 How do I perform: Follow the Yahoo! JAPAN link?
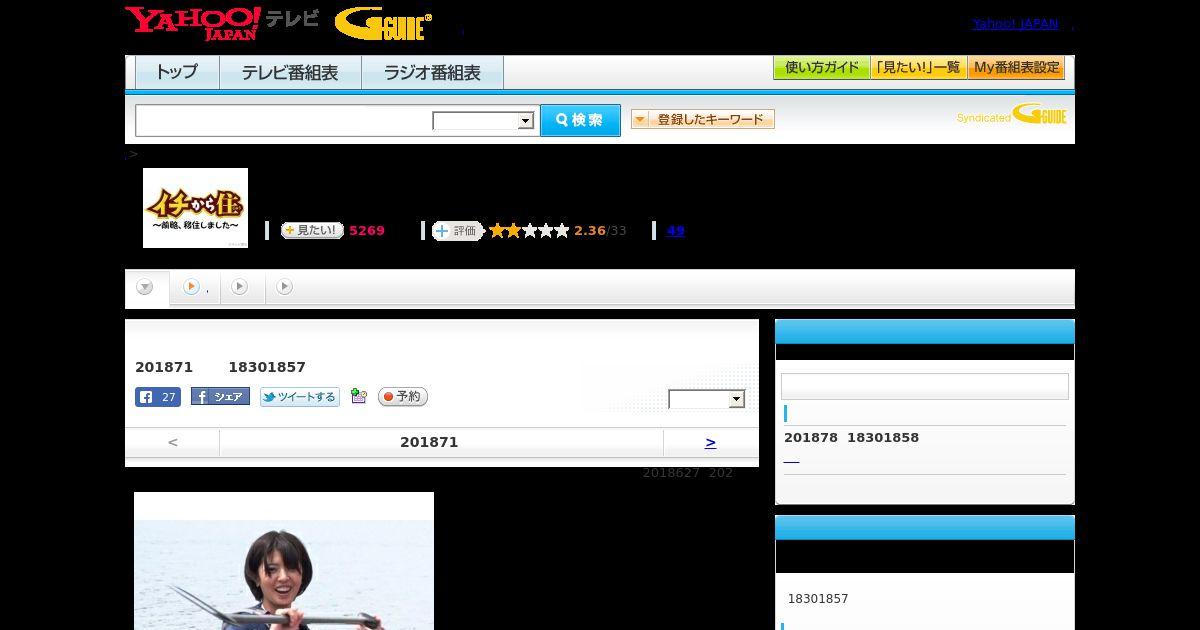1015,23
